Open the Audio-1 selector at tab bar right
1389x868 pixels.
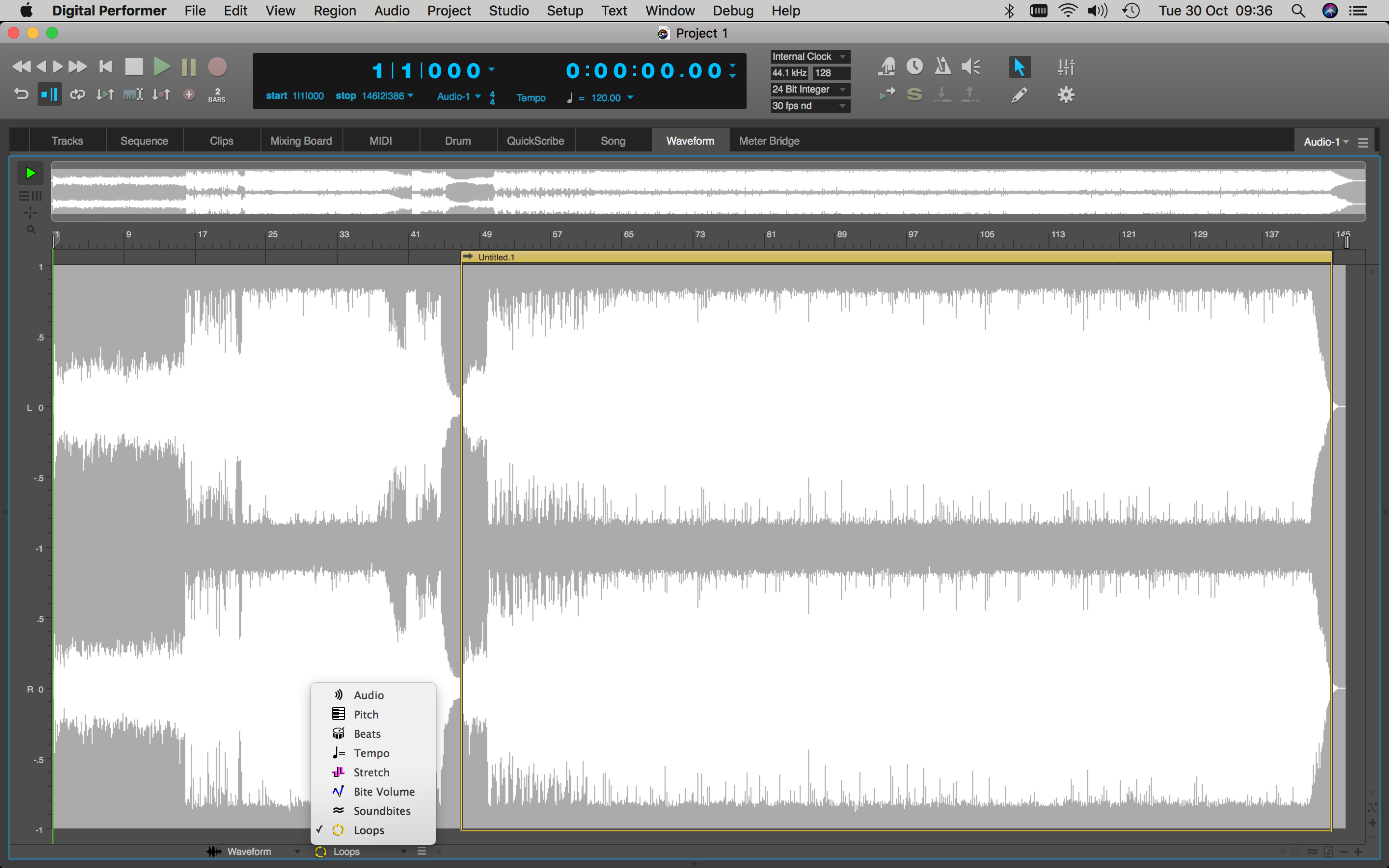click(x=1326, y=142)
